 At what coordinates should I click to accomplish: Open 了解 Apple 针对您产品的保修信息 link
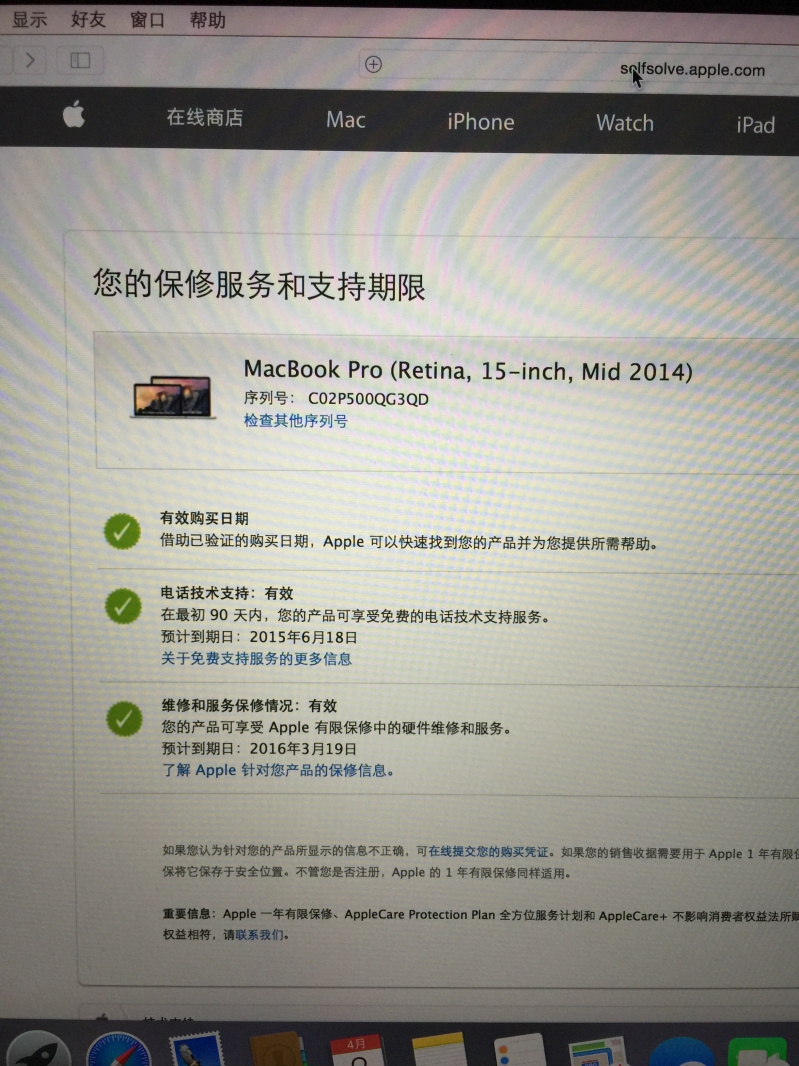click(x=277, y=770)
